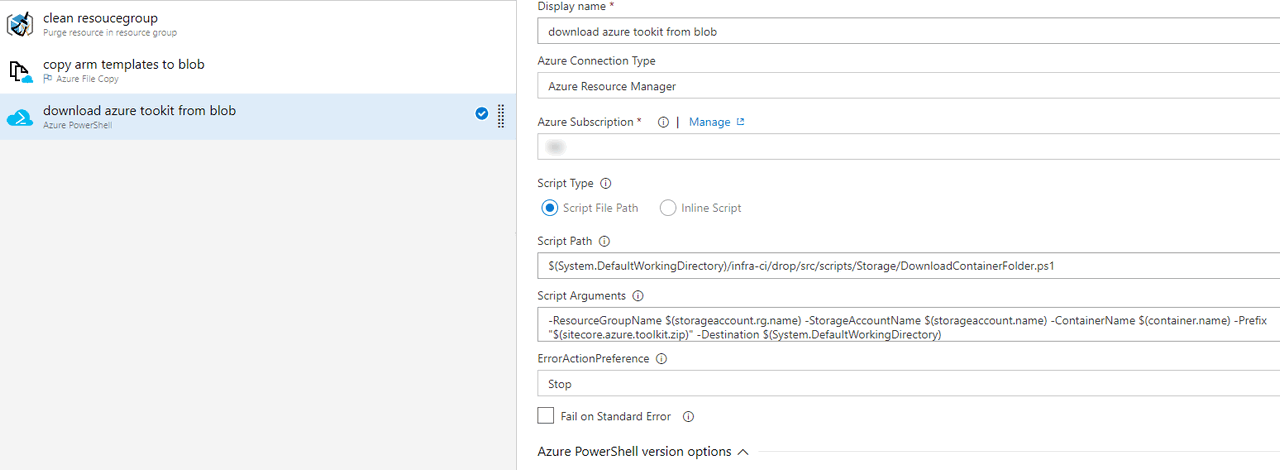The image size is (1280, 470).
Task: Enable the Fail on Standard Error checkbox
Action: [546, 415]
